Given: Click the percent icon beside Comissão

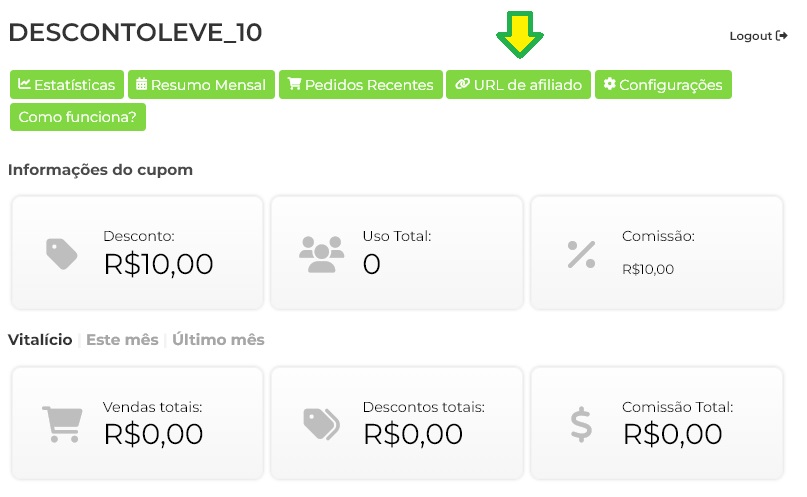Looking at the screenshot, I should (x=581, y=254).
